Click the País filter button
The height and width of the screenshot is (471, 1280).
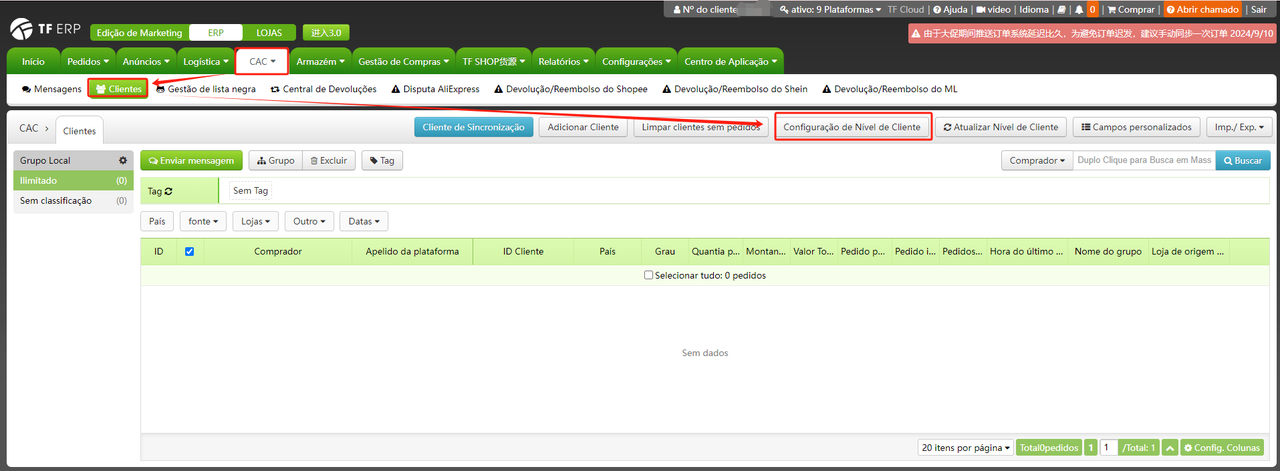[x=157, y=221]
